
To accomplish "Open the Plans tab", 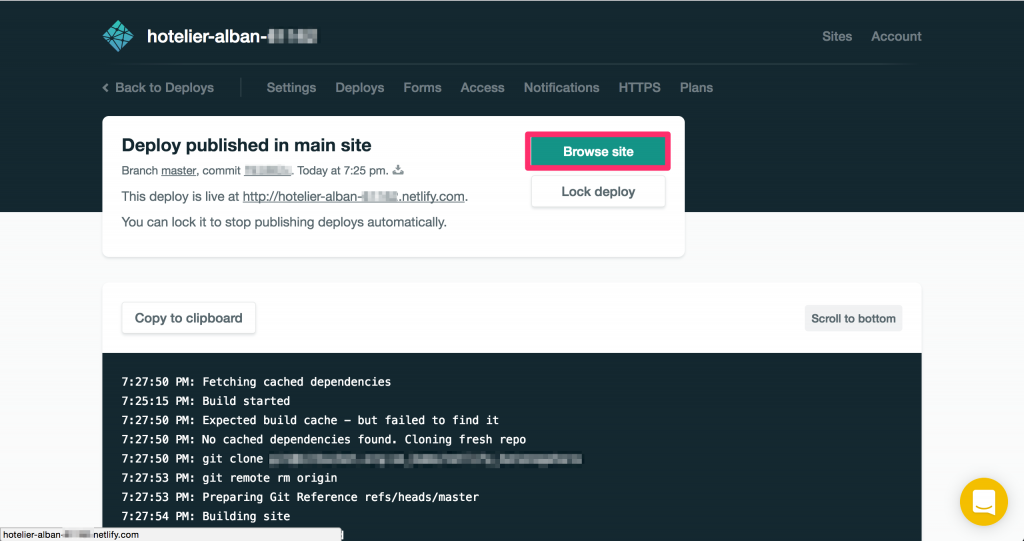I will click(696, 88).
